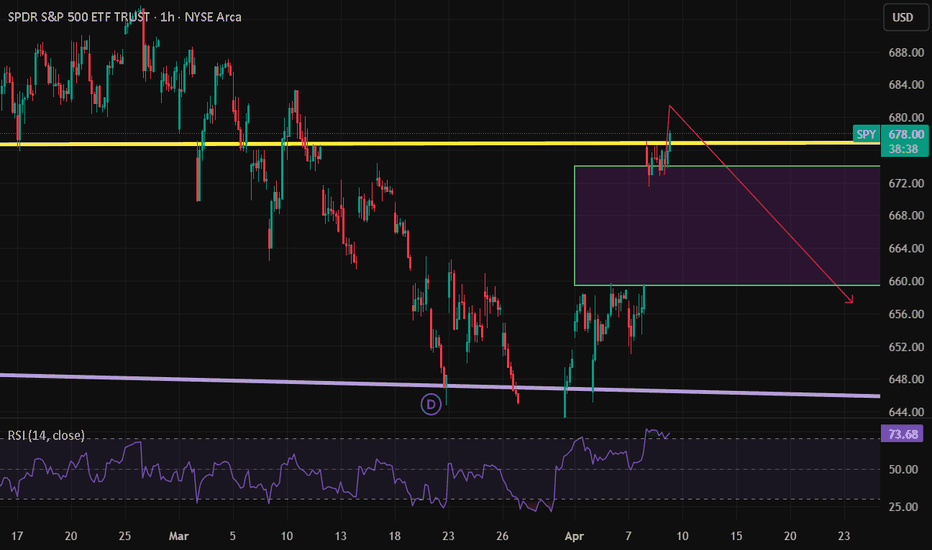932x550 pixels.
Task: Click the 678.00 current price label
Action: [x=905, y=134]
